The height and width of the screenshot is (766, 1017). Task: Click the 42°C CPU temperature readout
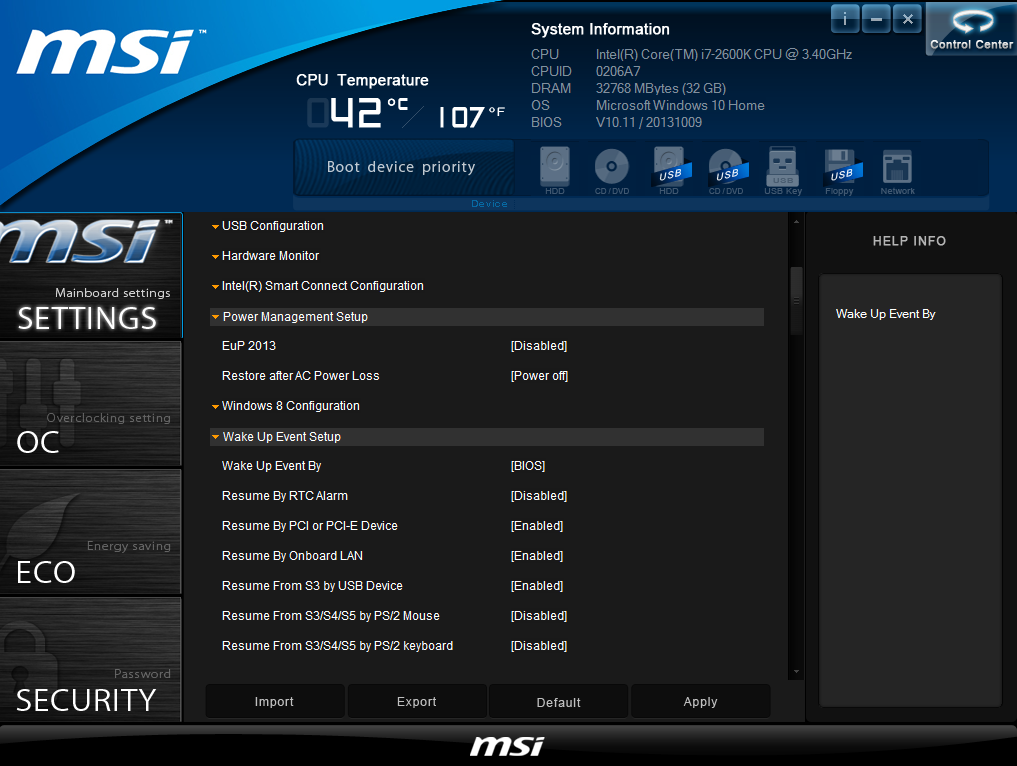[359, 113]
